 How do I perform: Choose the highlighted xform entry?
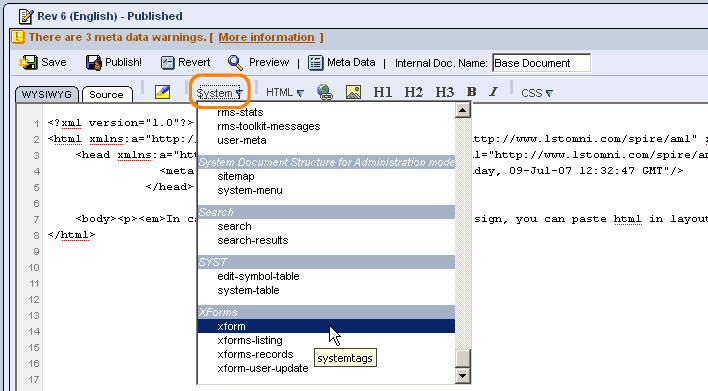point(326,326)
